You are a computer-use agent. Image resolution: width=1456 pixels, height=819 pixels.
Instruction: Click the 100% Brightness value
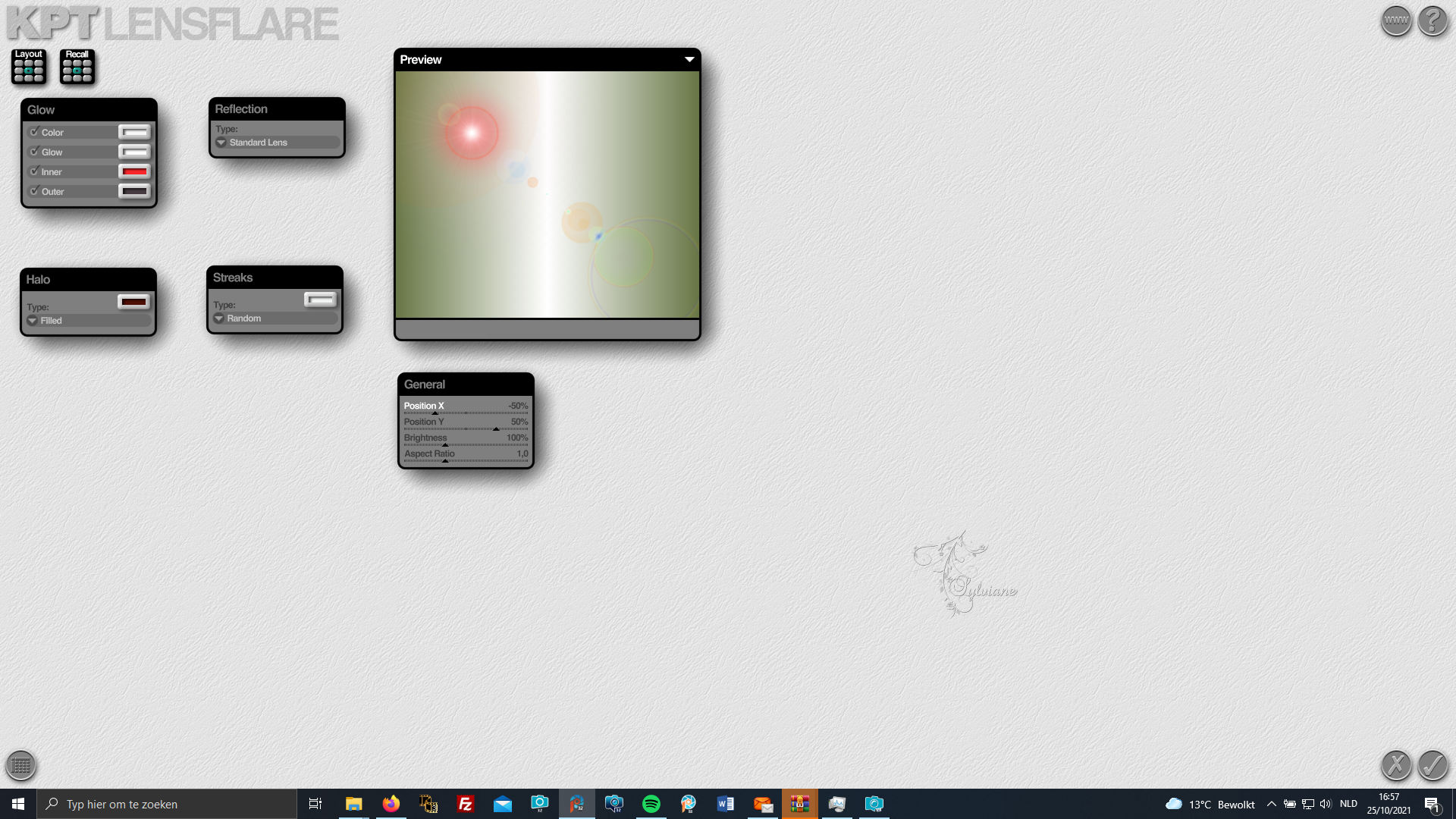point(517,438)
